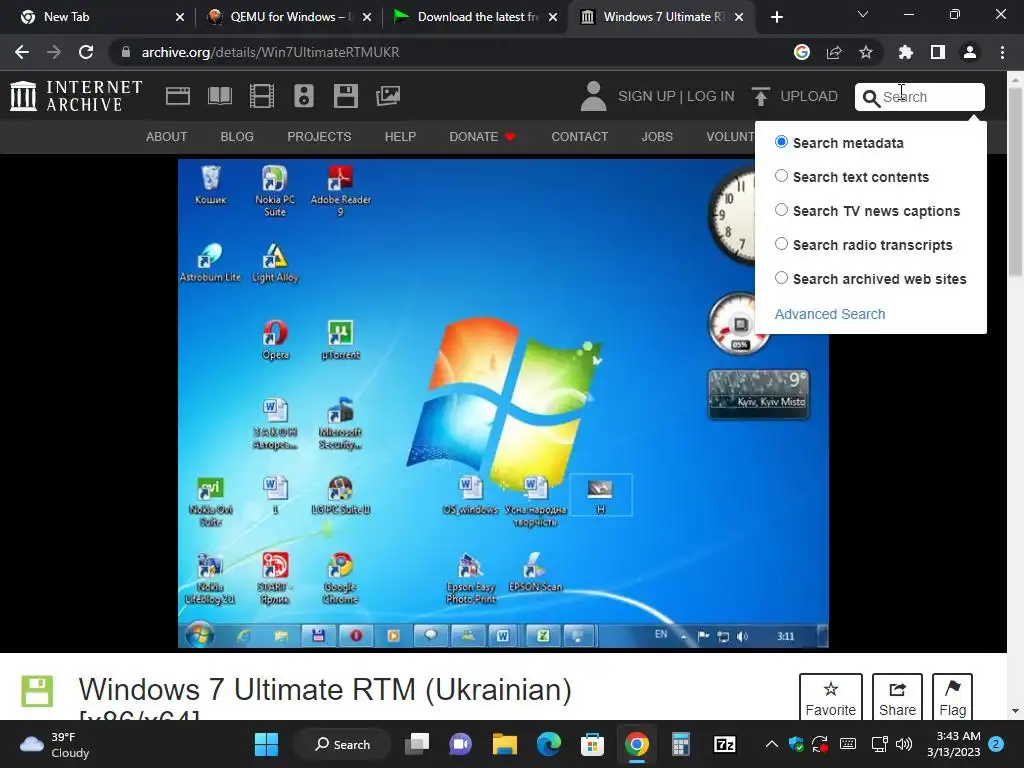Viewport: 1024px width, 768px height.
Task: Open weather widget showing 39°F Cloudy
Action: click(55, 744)
